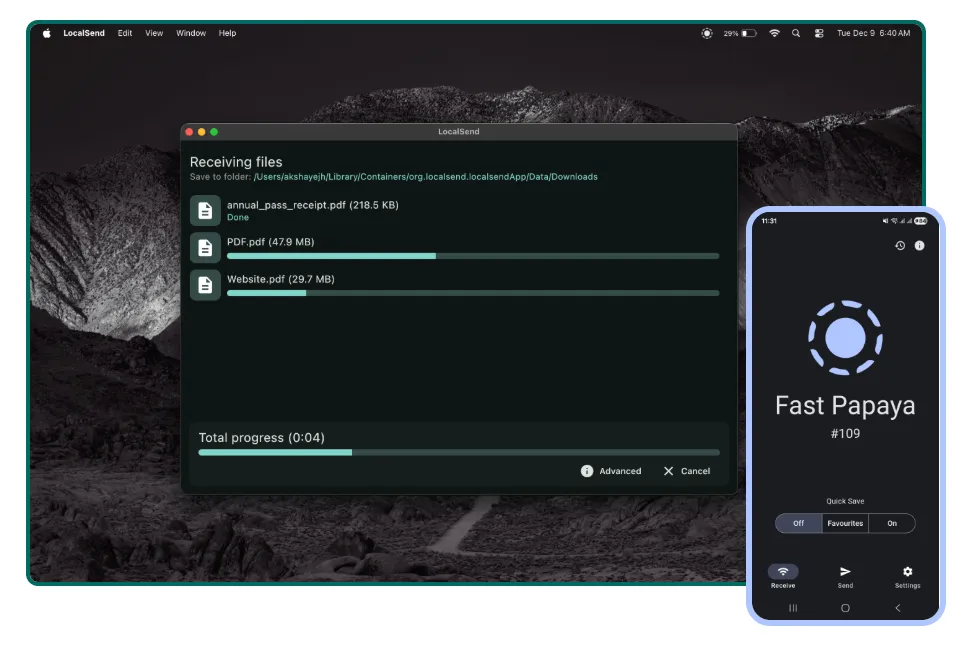
Task: Tap the Quick Save label on phone
Action: pos(845,501)
